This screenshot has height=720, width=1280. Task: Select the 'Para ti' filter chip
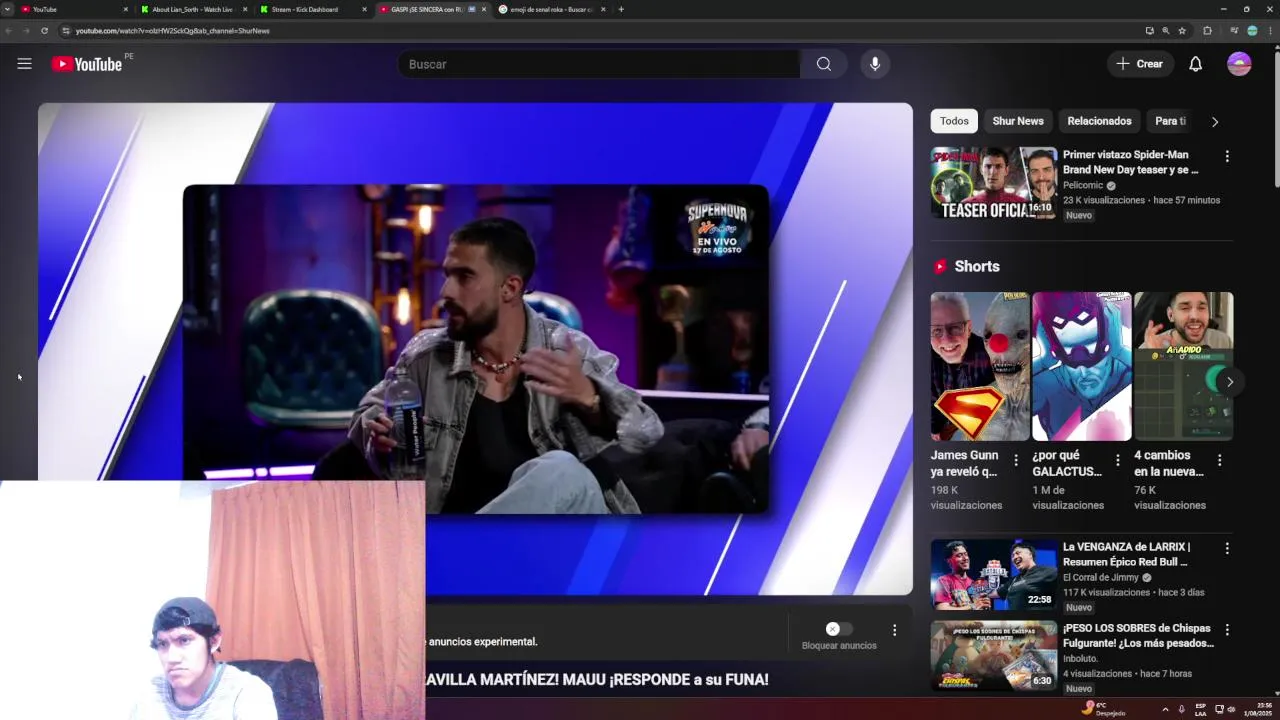coord(1170,121)
